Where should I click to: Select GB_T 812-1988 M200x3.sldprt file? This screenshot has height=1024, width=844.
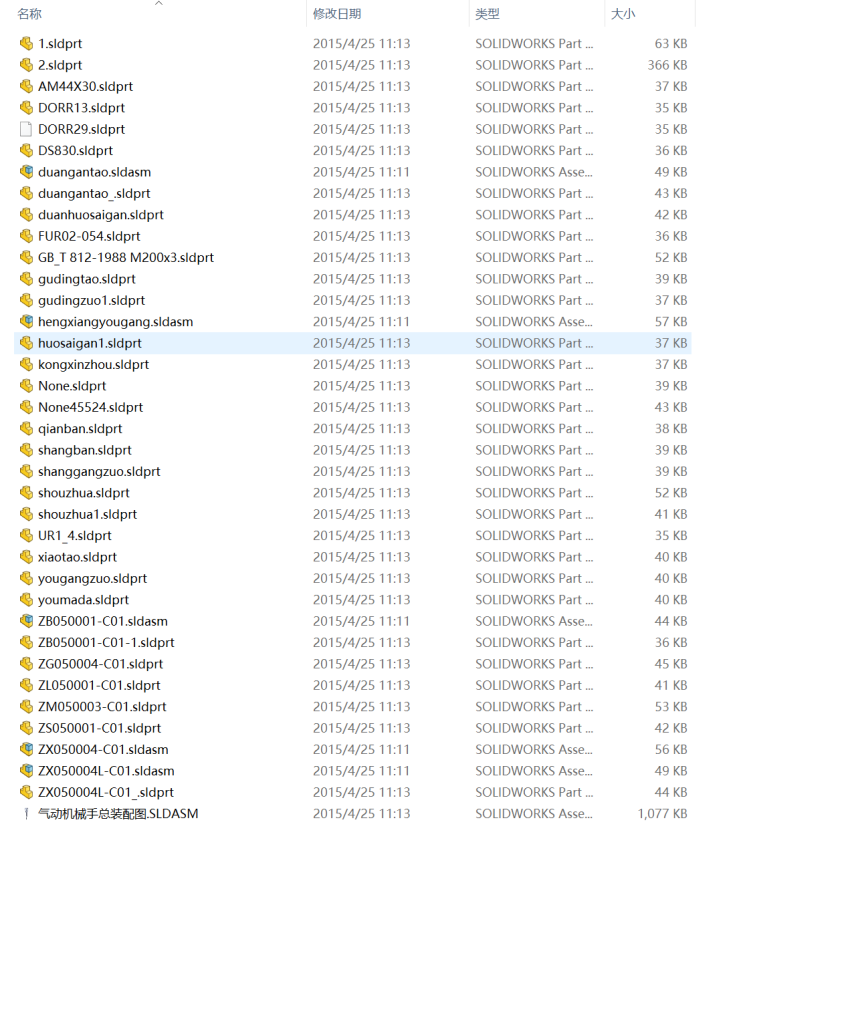[x=126, y=258]
